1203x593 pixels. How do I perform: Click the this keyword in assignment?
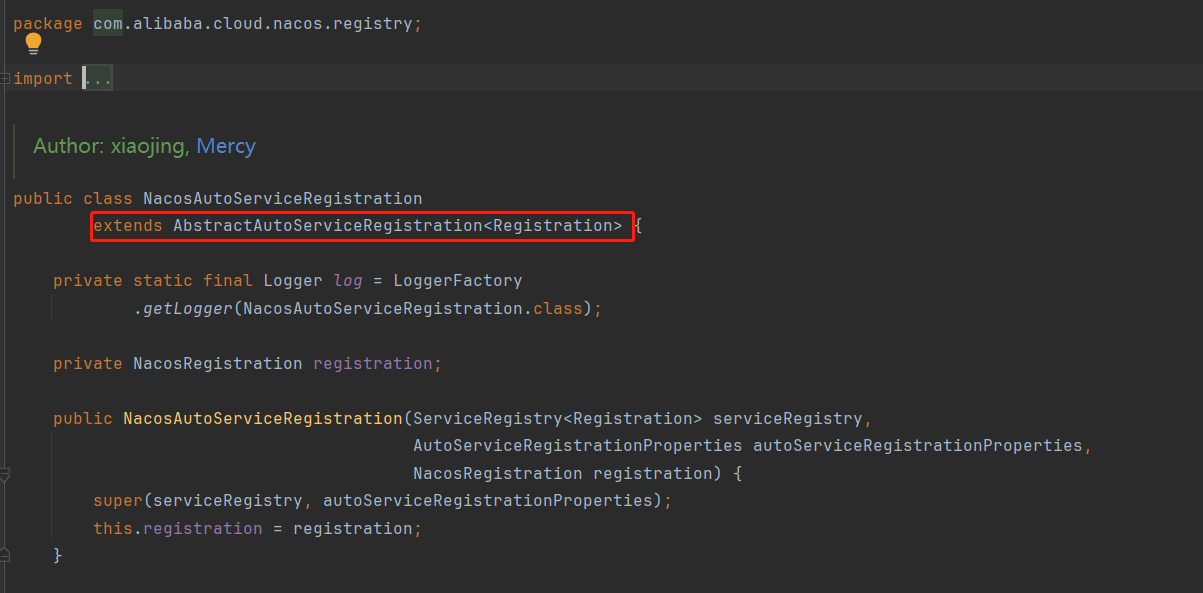pos(112,528)
